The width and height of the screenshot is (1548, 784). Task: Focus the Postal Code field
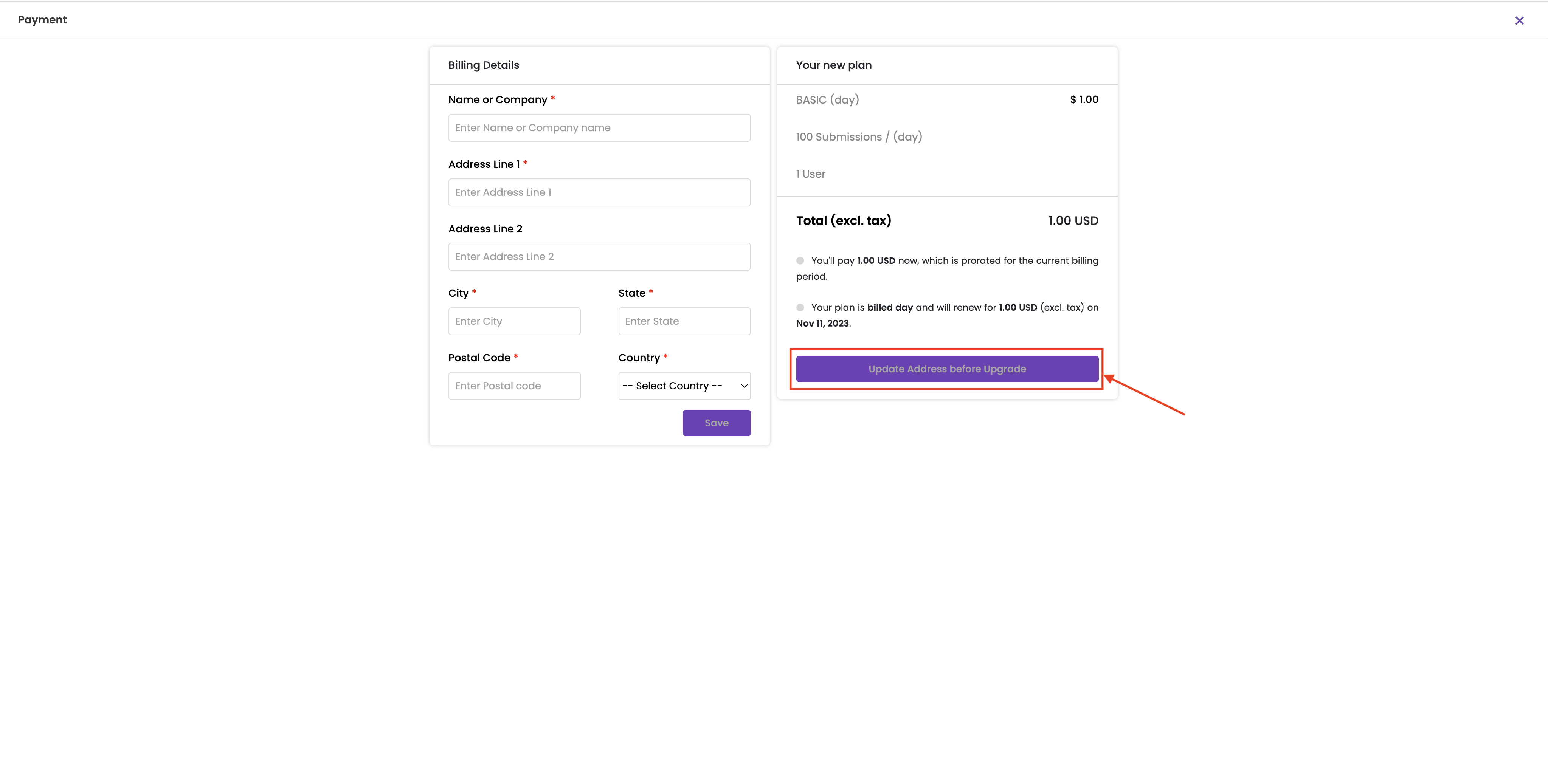(514, 386)
